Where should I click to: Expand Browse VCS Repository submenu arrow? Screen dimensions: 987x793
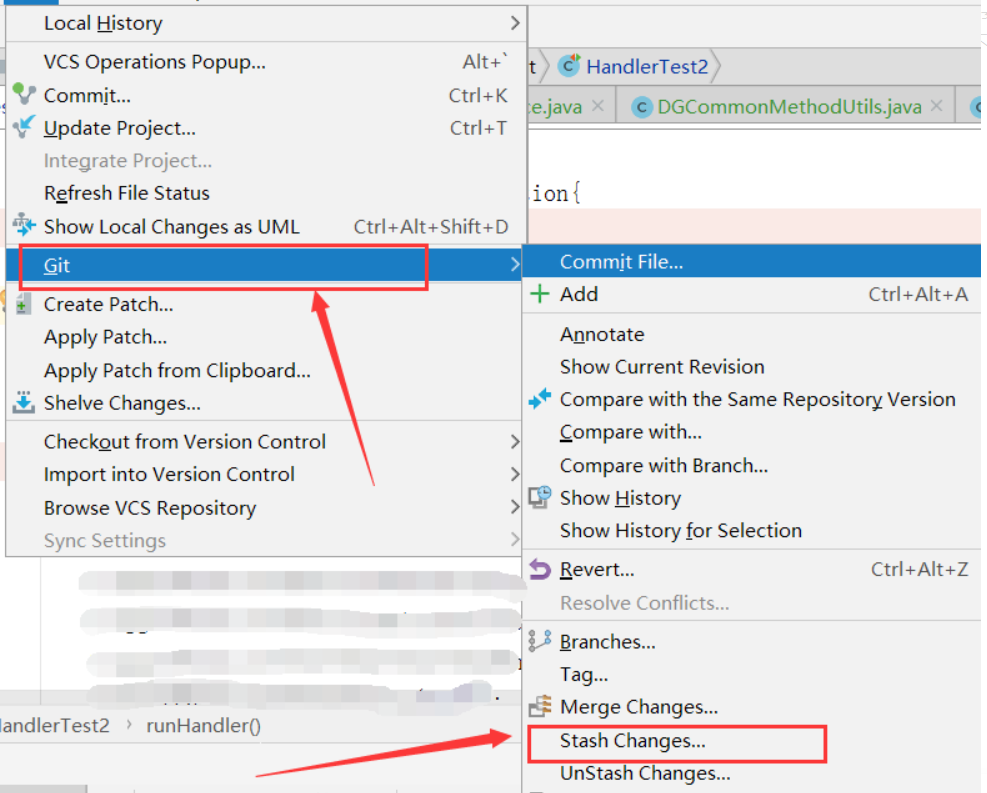pyautogui.click(x=515, y=507)
